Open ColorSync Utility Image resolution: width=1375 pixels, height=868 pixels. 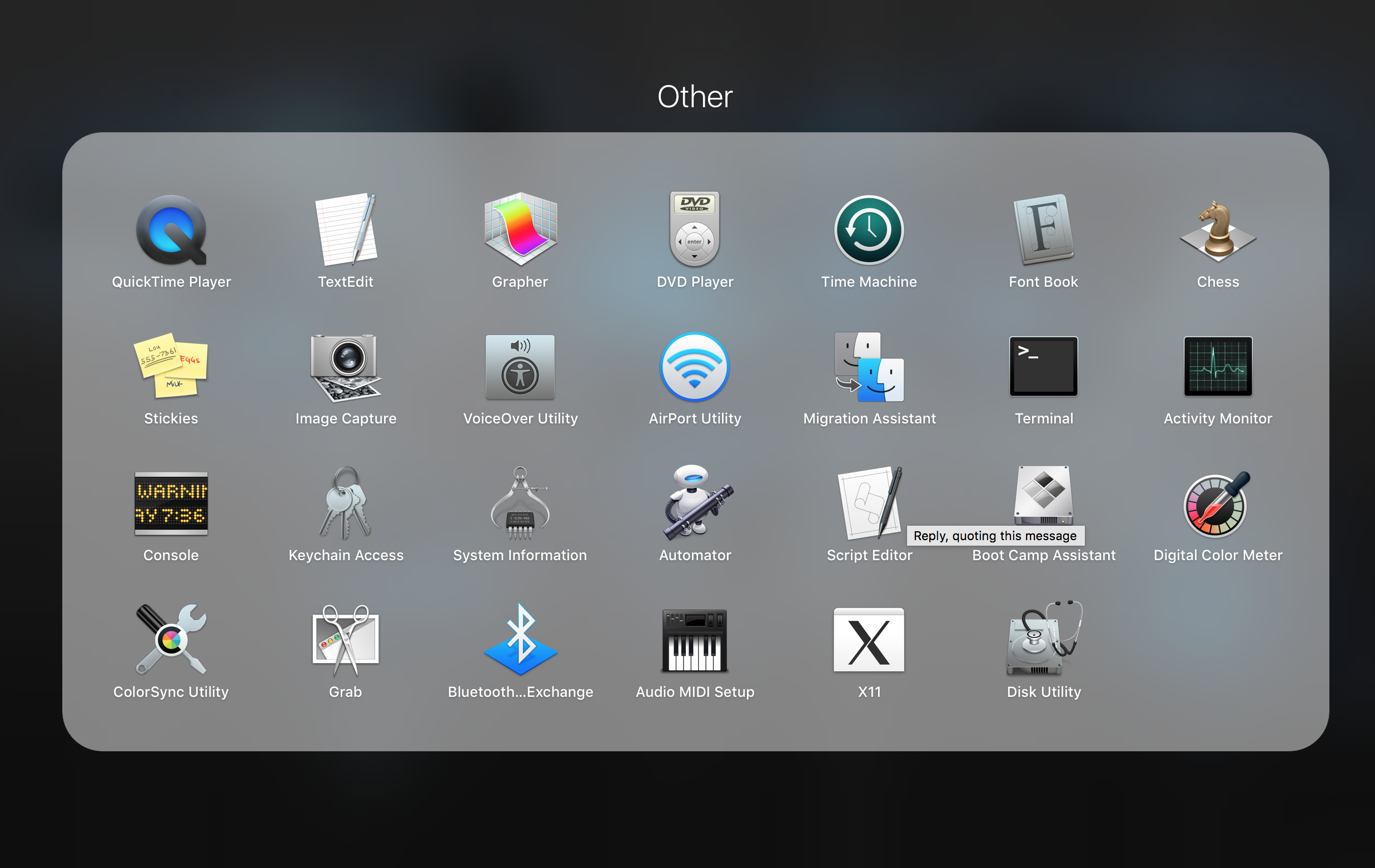pyautogui.click(x=171, y=640)
